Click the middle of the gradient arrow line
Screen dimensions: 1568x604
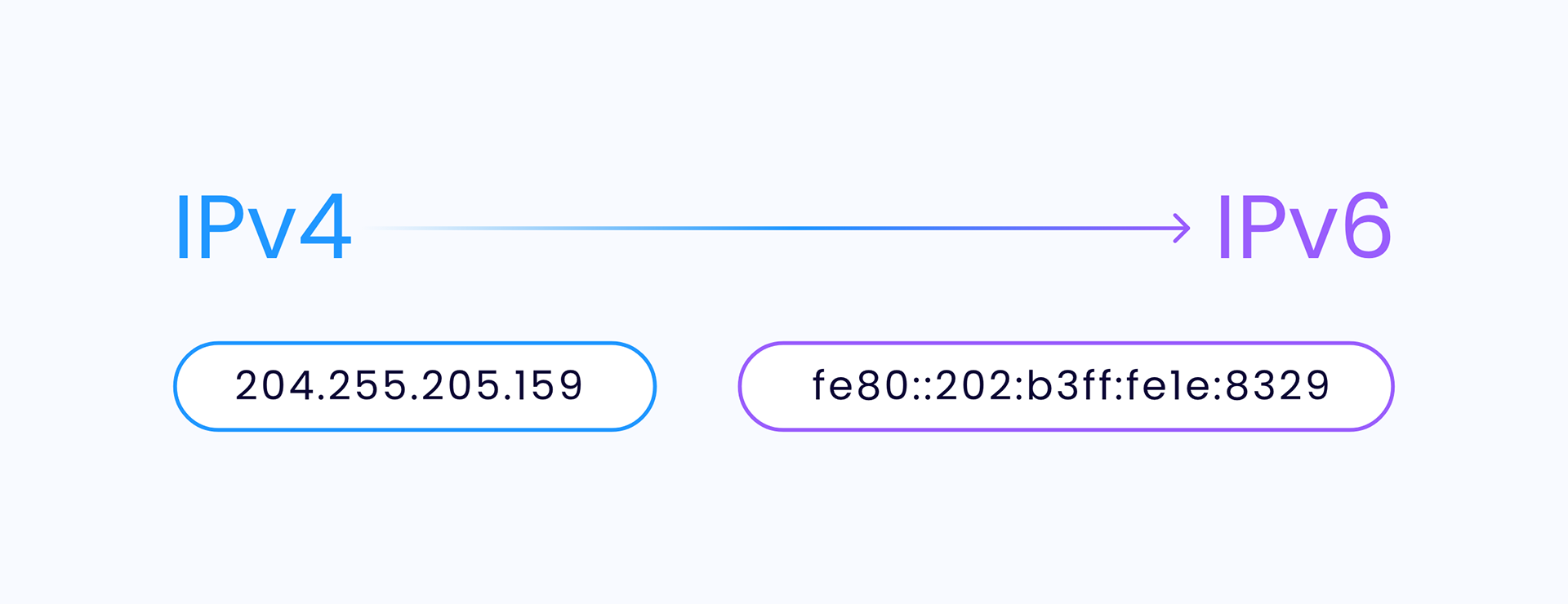point(776,228)
